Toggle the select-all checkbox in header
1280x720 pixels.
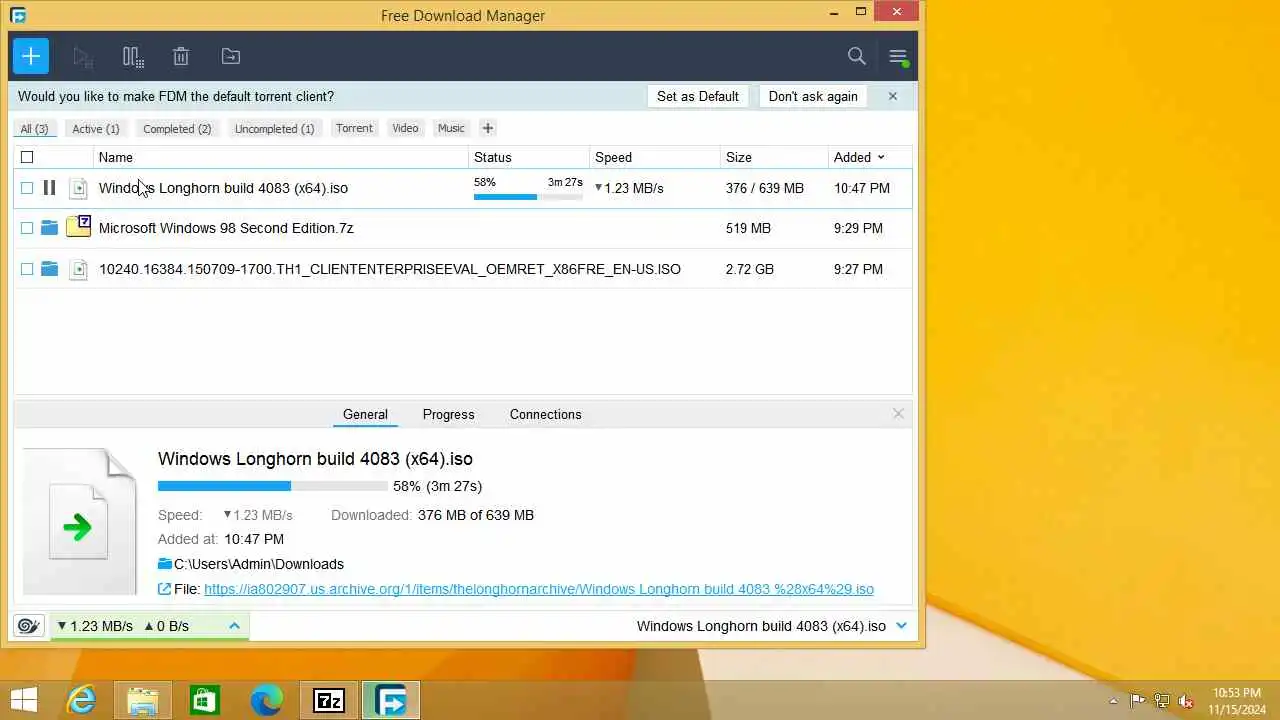pyautogui.click(x=27, y=157)
